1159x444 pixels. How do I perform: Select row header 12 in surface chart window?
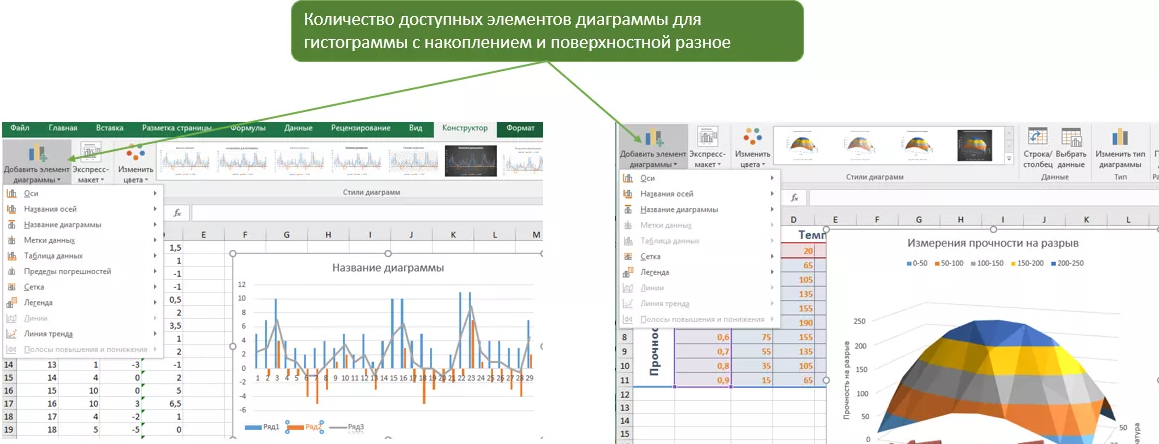click(x=626, y=395)
